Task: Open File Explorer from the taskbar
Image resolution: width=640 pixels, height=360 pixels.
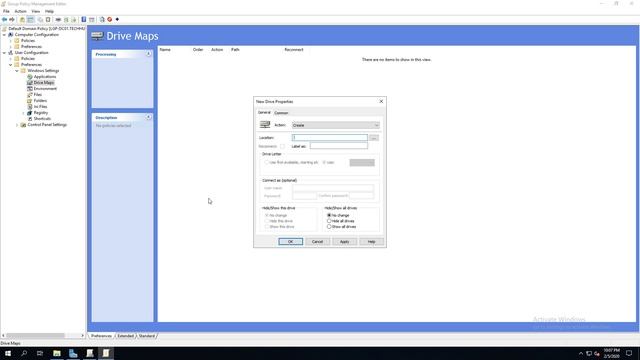Action: click(57, 353)
